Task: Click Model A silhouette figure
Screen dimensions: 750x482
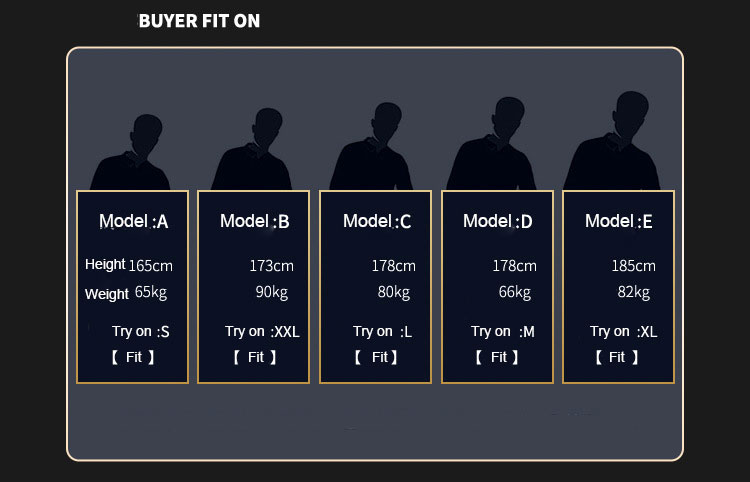Action: tap(130, 153)
